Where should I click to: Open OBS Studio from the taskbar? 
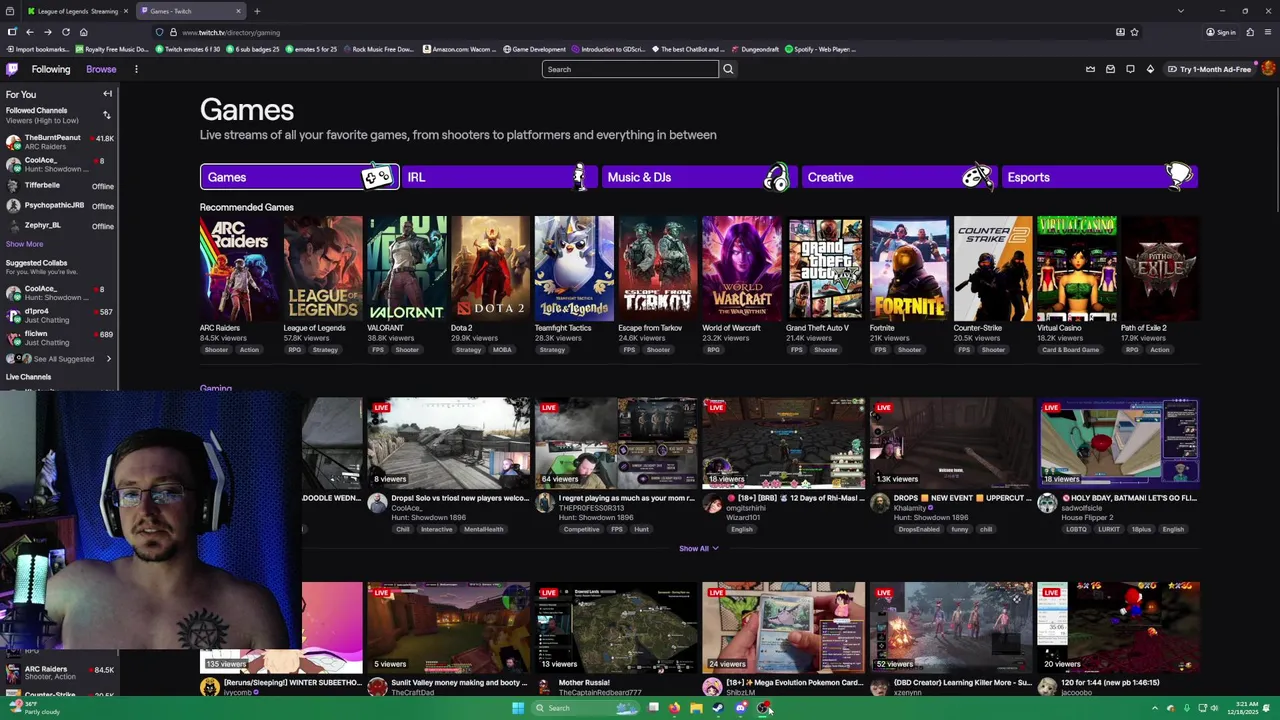coord(763,708)
